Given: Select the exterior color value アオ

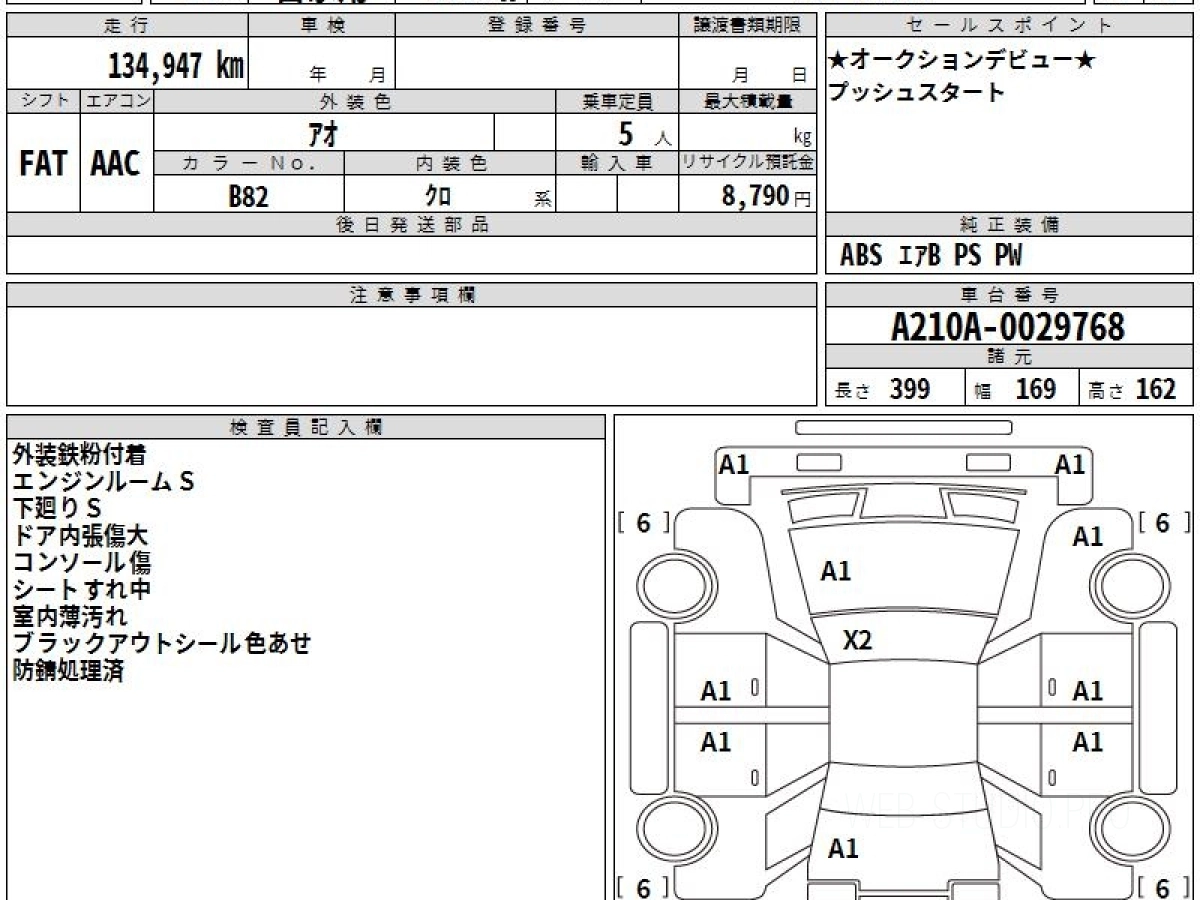Looking at the screenshot, I should [x=321, y=133].
